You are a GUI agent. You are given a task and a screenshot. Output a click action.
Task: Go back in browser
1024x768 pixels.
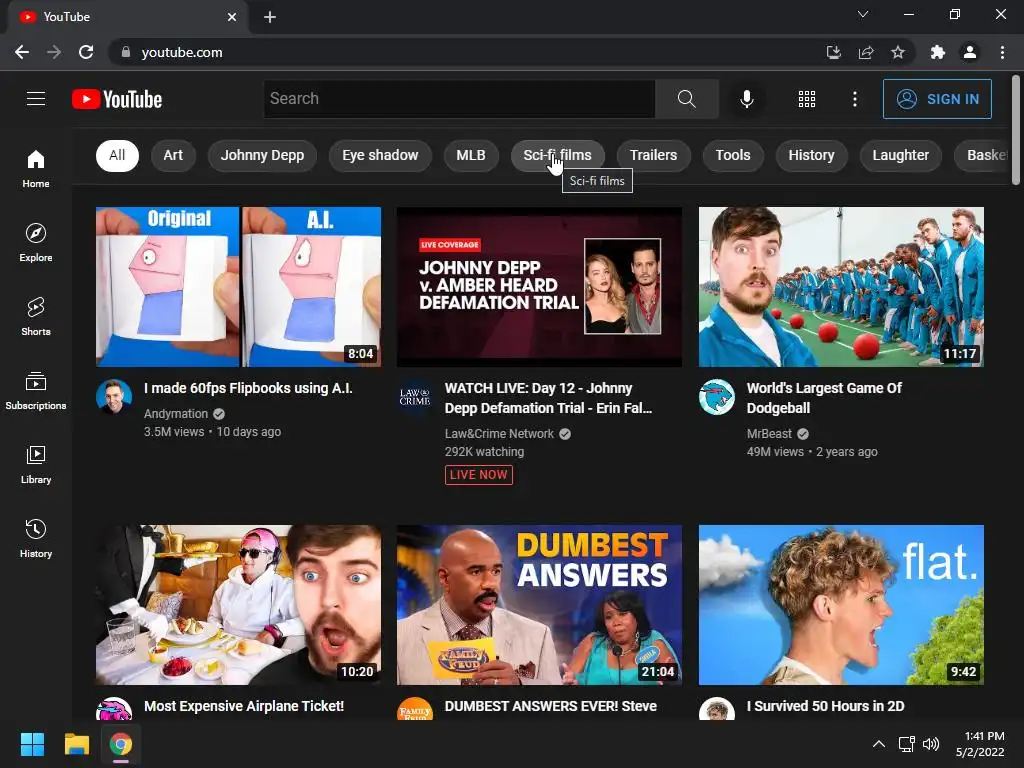click(x=22, y=52)
